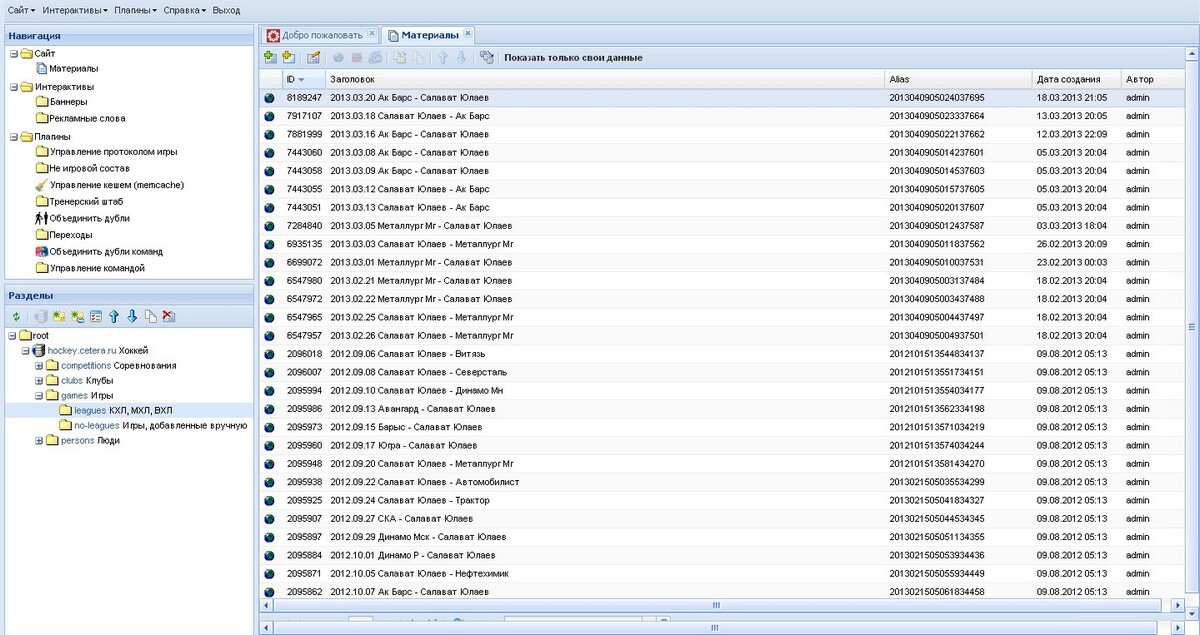1200x635 pixels.
Task: Click move section down arrow in Разделы
Action: click(x=132, y=316)
